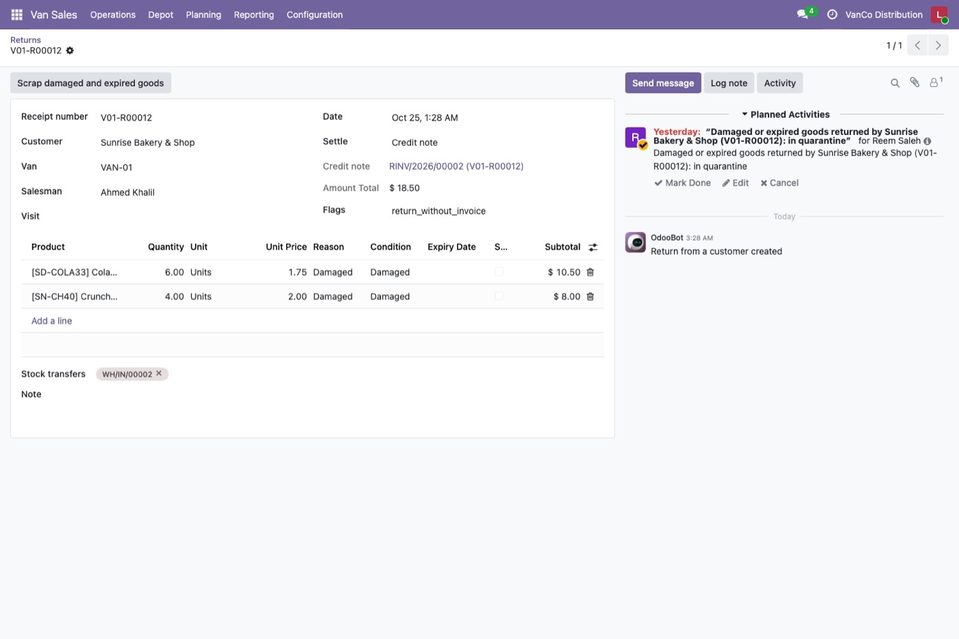This screenshot has width=959, height=639.
Task: Open the conversations messages icon
Action: click(x=802, y=15)
